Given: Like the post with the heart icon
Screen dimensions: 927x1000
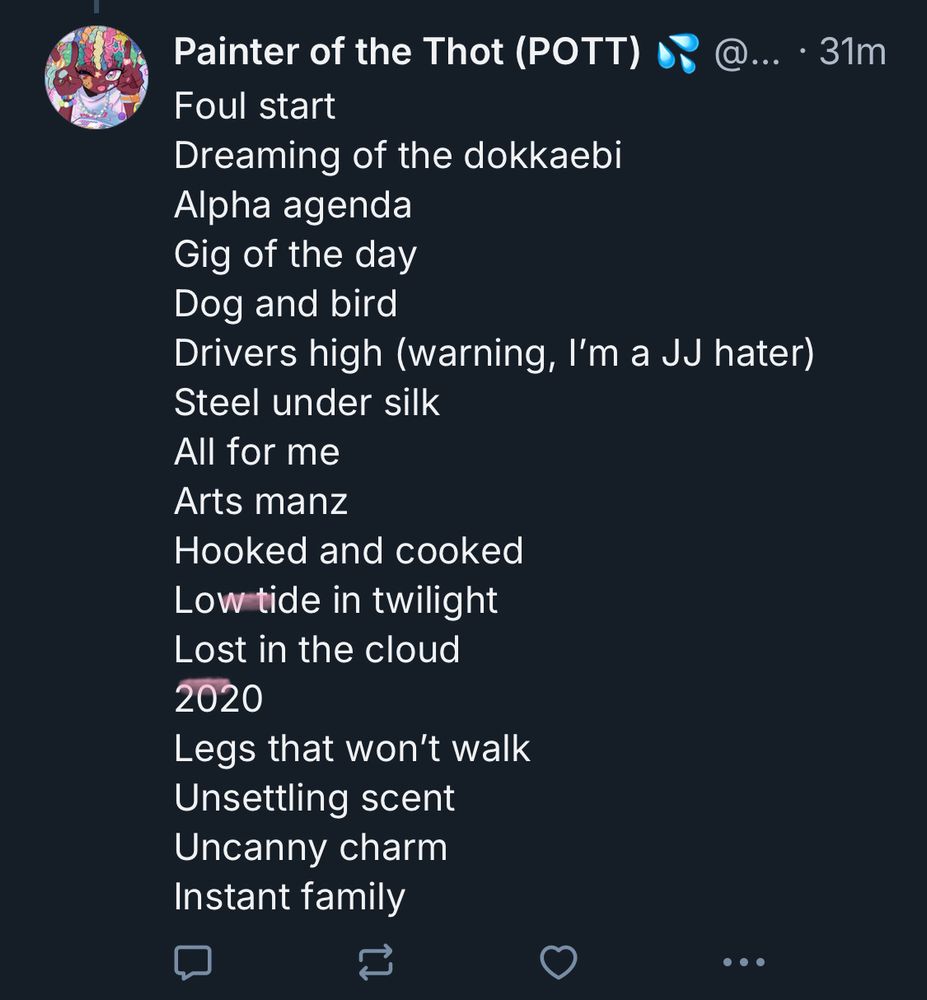Looking at the screenshot, I should (558, 962).
